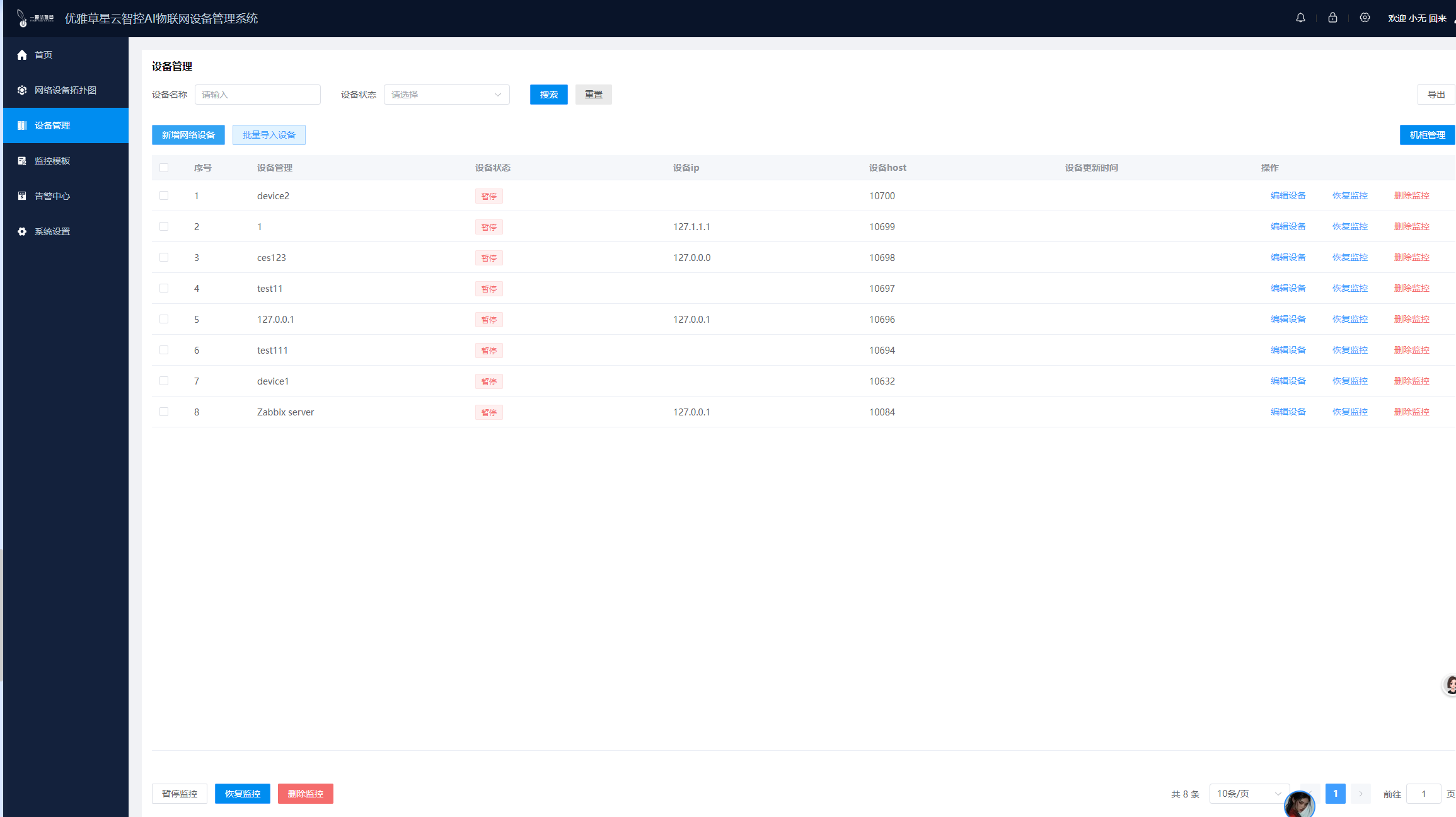Screen dimensions: 1456x817
Task: Click the network topology sidebar icon
Action: pos(22,90)
